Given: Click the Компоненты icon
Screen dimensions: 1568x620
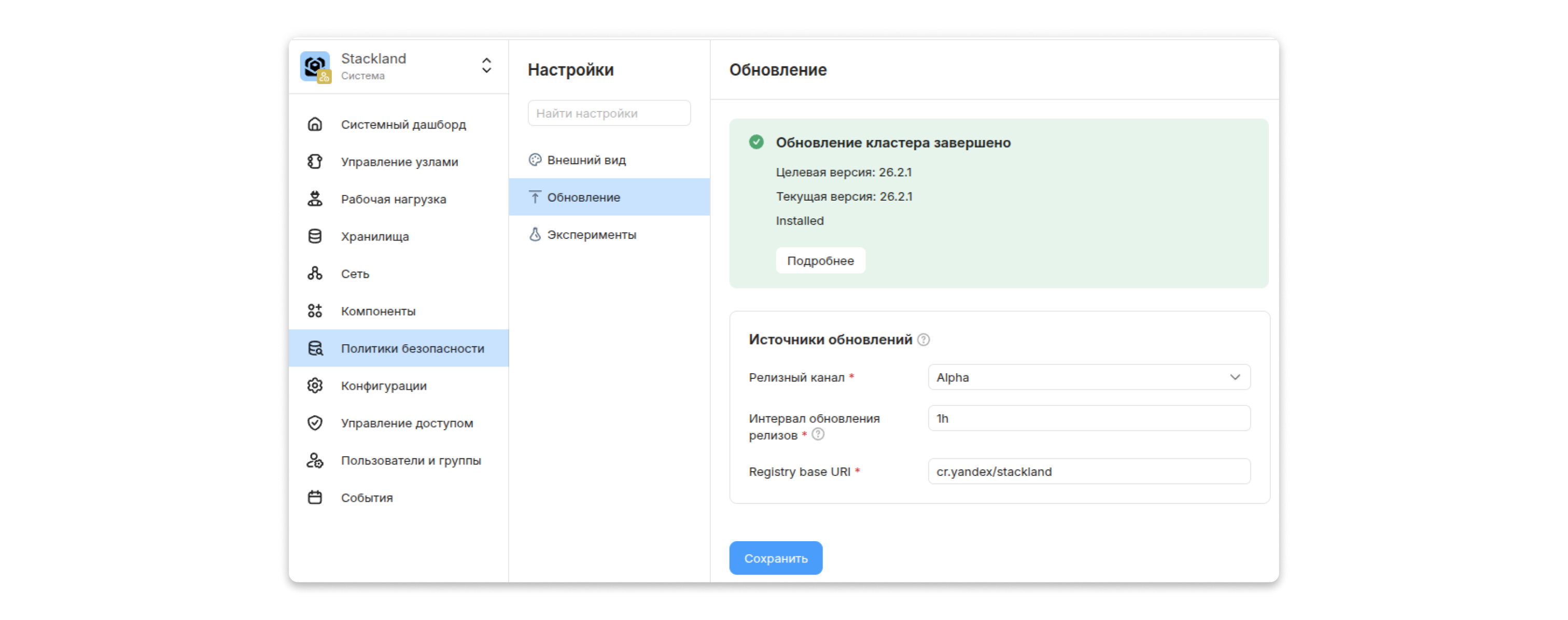Looking at the screenshot, I should pos(315,311).
